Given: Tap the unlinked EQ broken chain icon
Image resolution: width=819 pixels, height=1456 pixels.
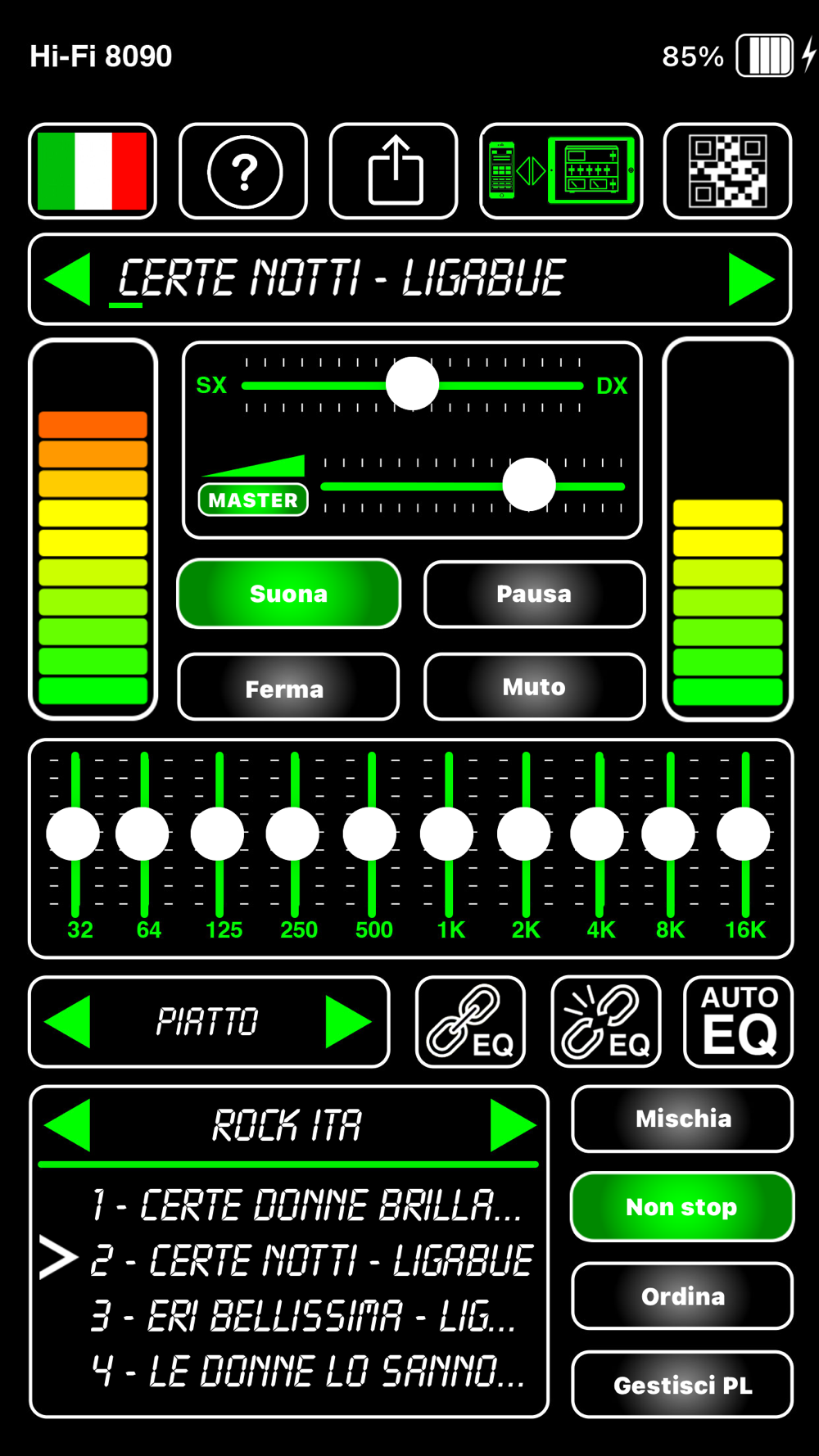Looking at the screenshot, I should (606, 1021).
